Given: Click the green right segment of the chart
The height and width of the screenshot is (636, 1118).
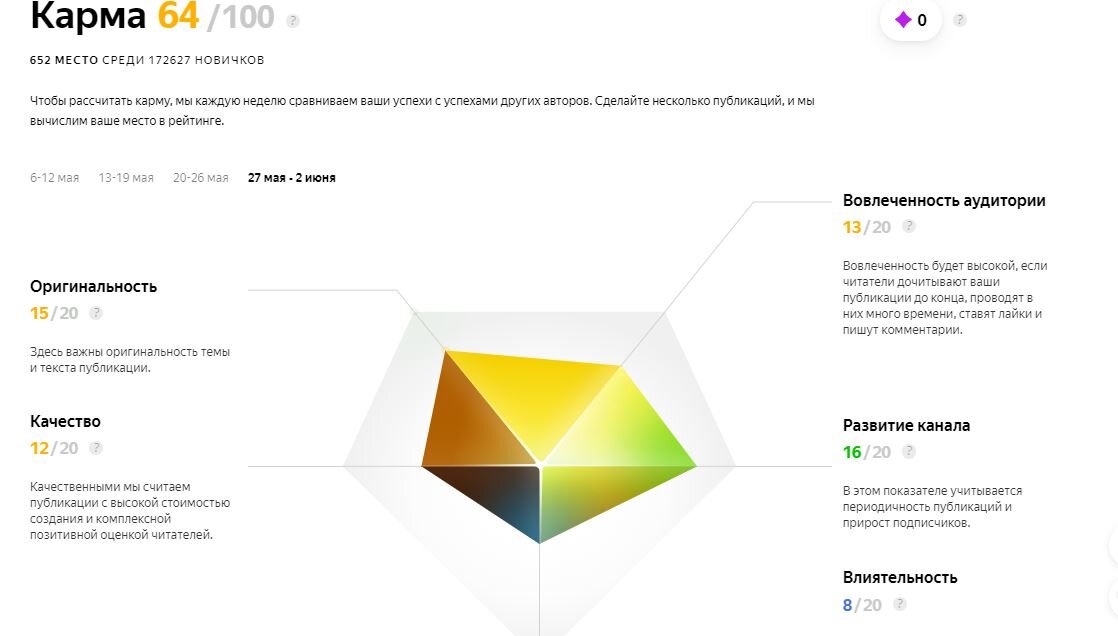Looking at the screenshot, I should 627,428.
